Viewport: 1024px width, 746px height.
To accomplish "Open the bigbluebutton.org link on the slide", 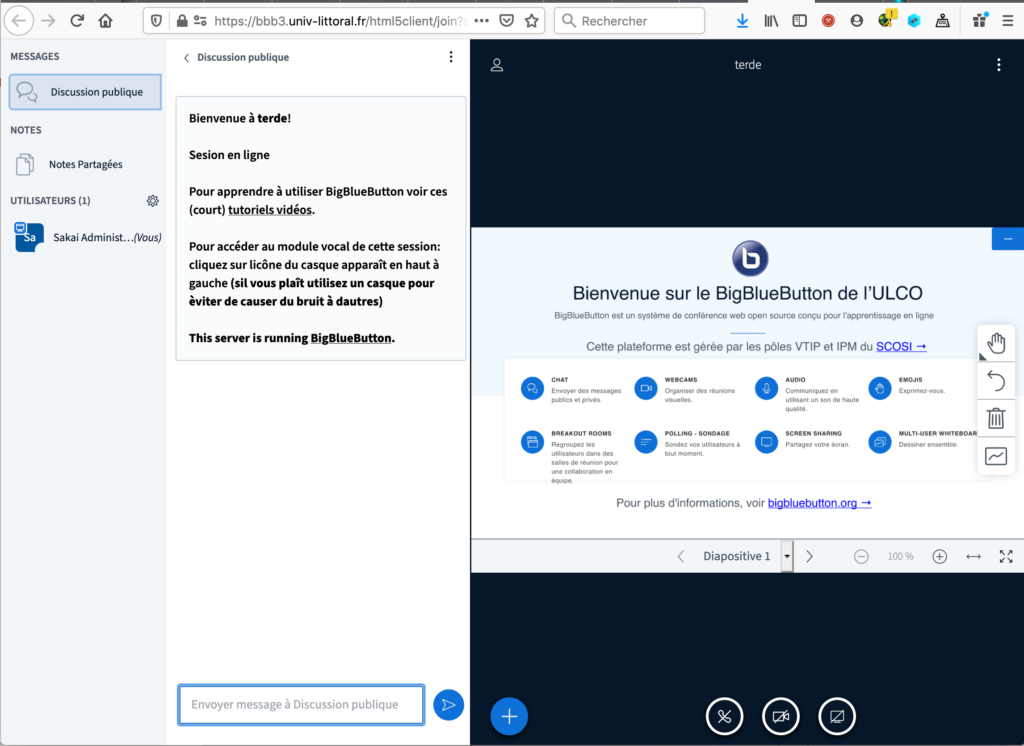I will 819,503.
